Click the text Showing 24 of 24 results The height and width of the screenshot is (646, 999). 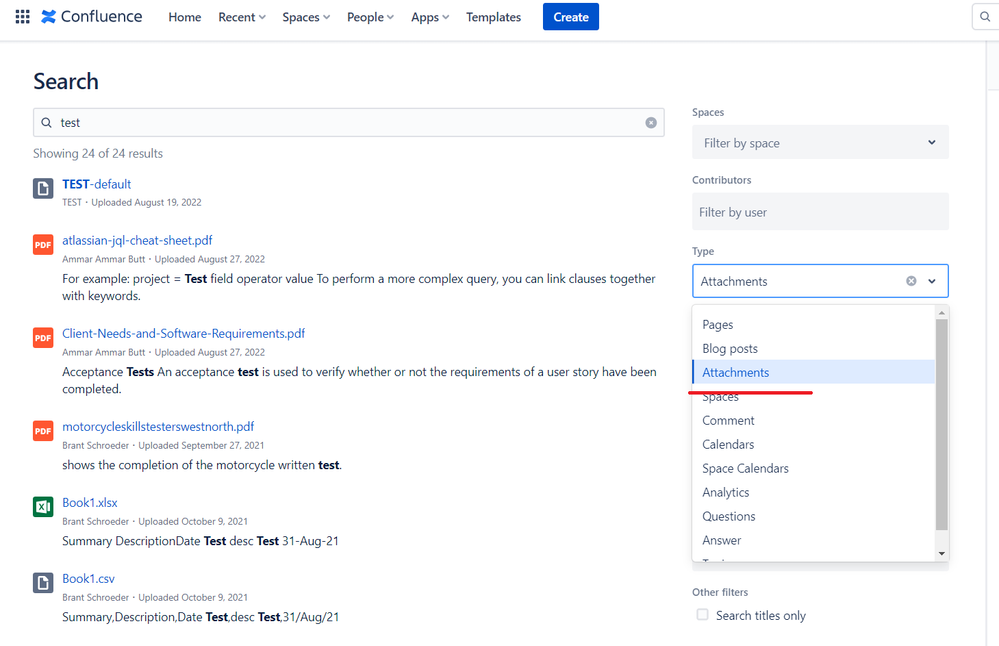point(98,154)
